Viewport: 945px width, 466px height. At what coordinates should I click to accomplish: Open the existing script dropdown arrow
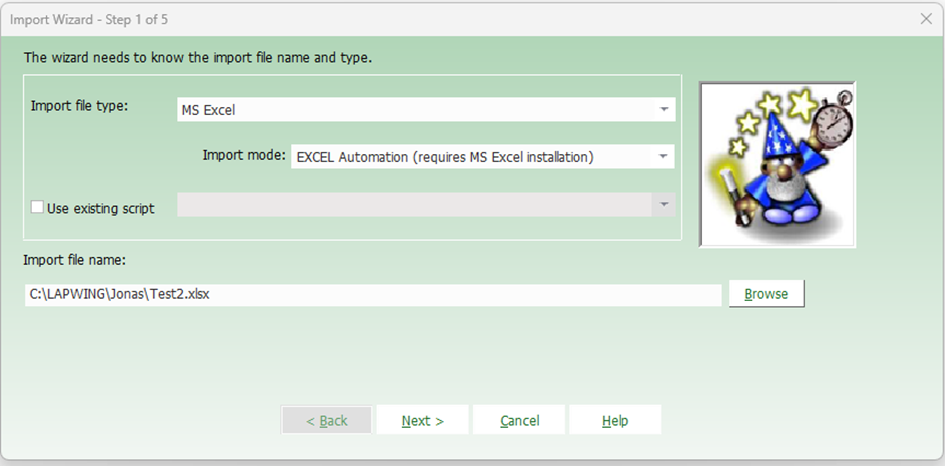pos(664,205)
